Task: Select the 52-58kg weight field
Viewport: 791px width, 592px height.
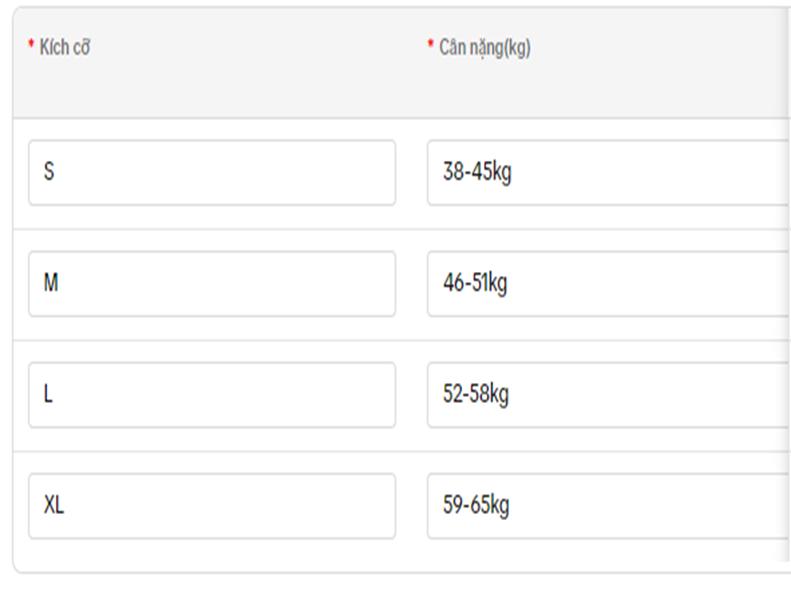Action: pyautogui.click(x=609, y=395)
